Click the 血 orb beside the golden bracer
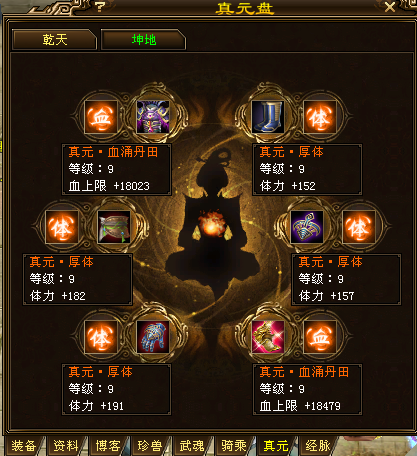The width and height of the screenshot is (417, 456). pos(320,337)
